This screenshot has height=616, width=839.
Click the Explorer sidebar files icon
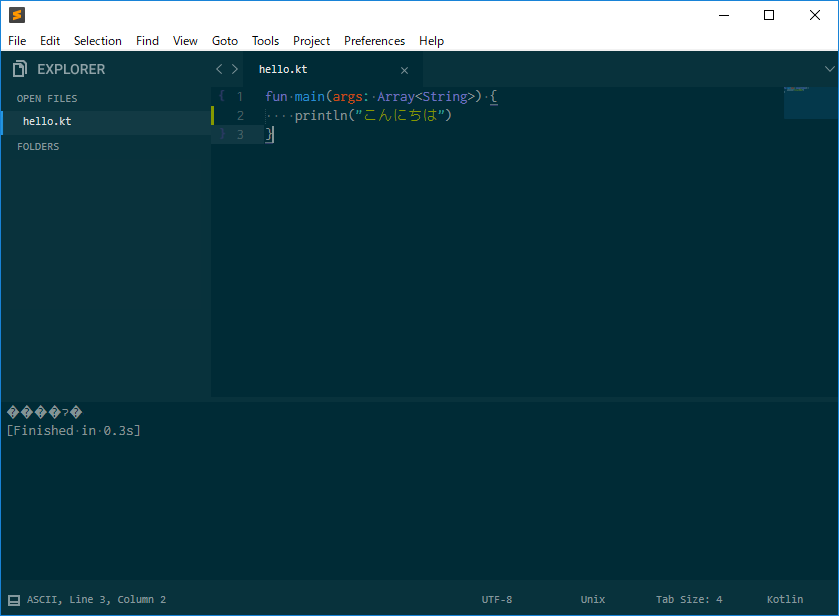pos(20,69)
